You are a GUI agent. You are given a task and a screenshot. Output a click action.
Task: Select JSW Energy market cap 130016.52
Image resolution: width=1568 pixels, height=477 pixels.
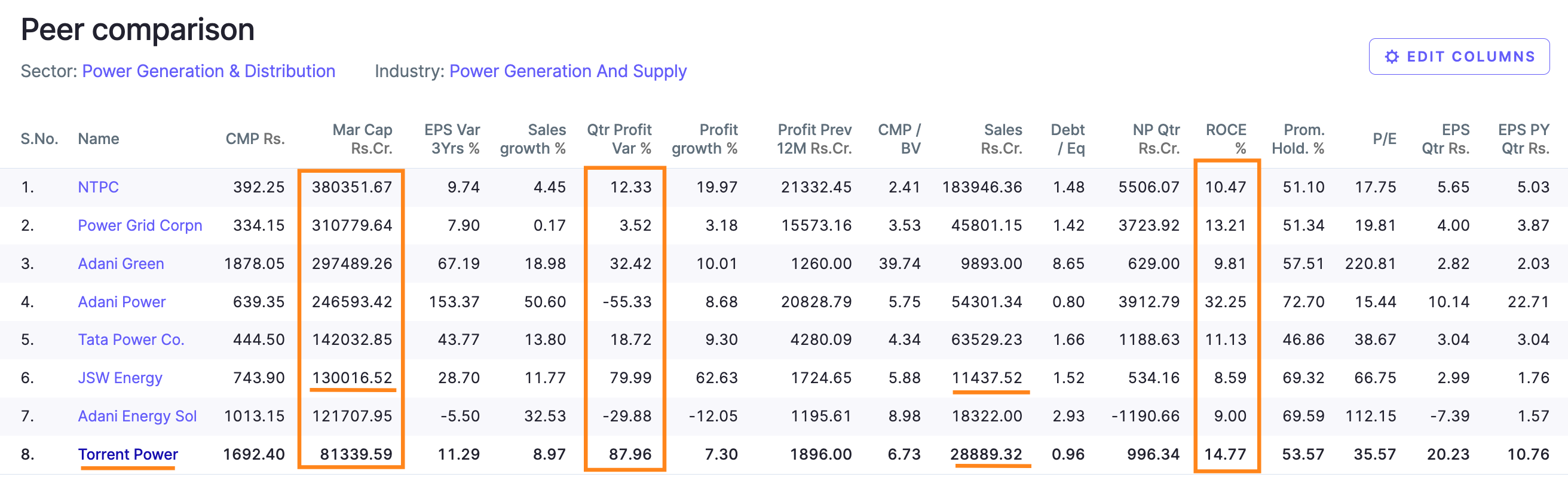pos(352,378)
